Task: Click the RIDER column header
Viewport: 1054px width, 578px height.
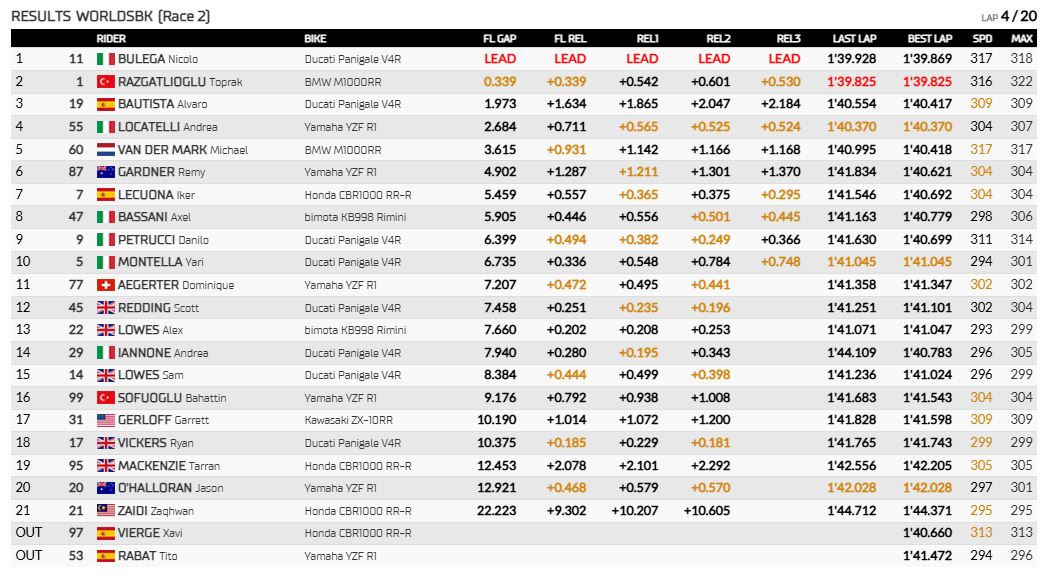Action: tap(111, 39)
